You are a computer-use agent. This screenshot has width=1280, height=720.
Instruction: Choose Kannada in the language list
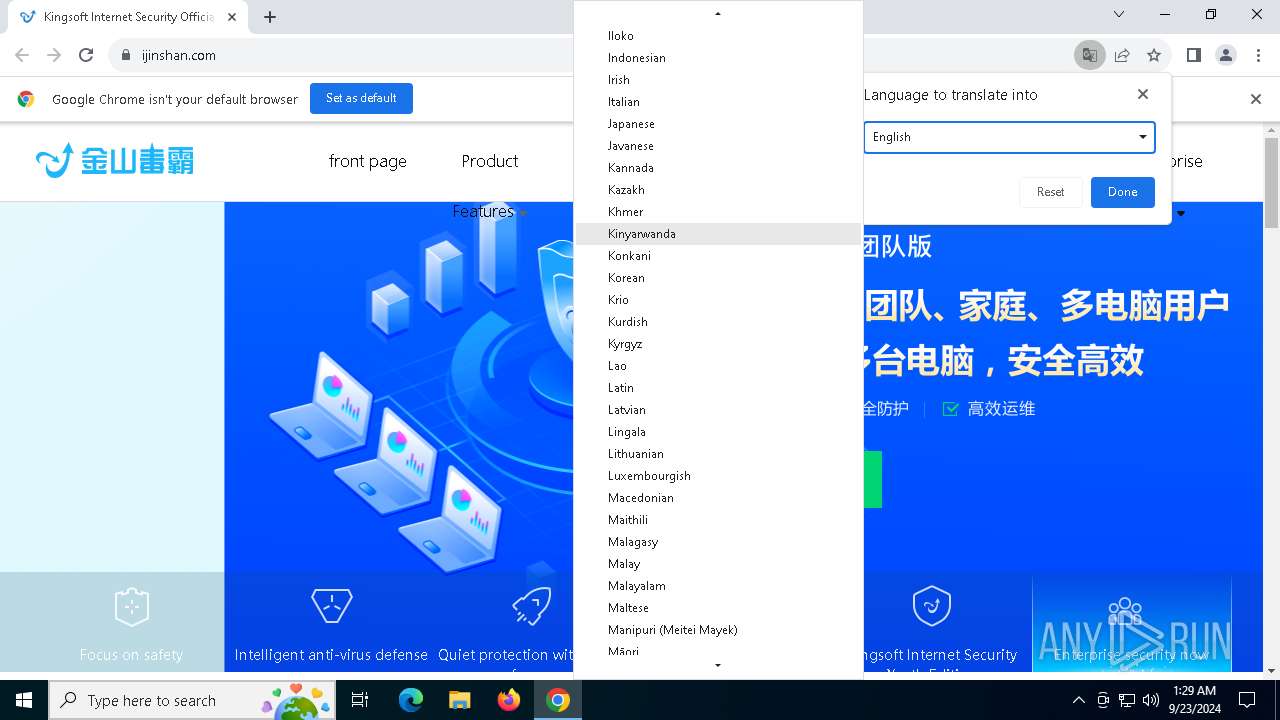[x=718, y=168]
